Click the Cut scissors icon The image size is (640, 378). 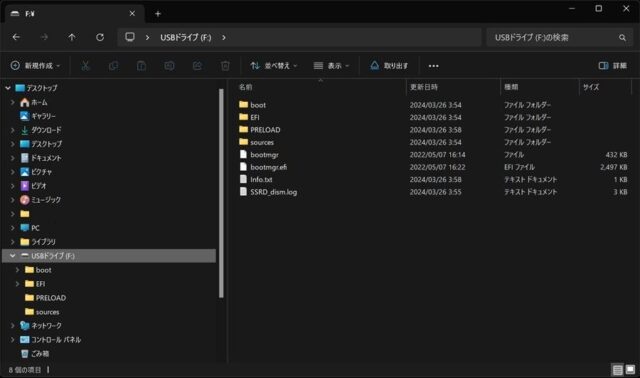click(x=85, y=66)
